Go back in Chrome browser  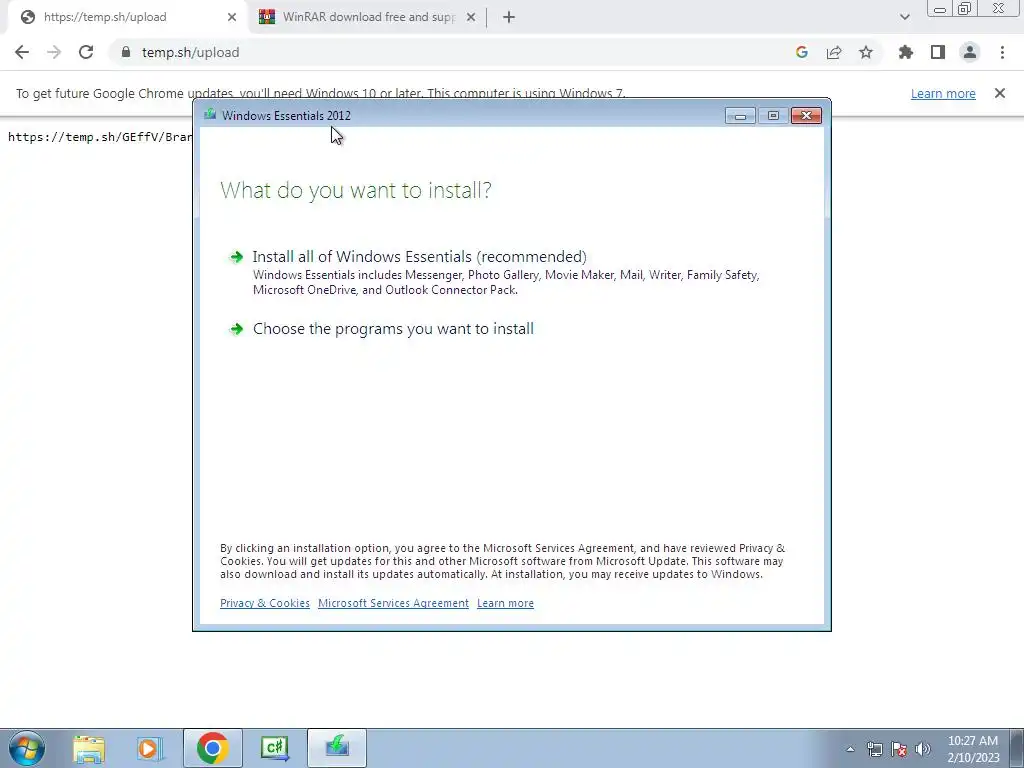(22, 52)
